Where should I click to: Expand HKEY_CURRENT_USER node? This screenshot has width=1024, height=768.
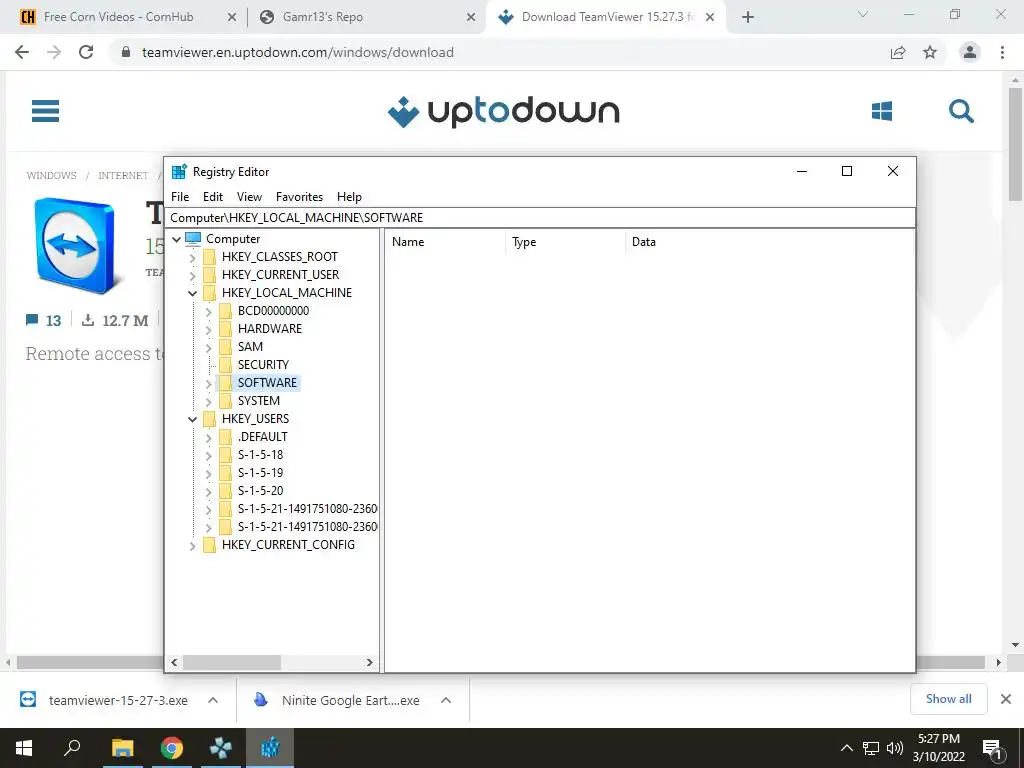(193, 276)
